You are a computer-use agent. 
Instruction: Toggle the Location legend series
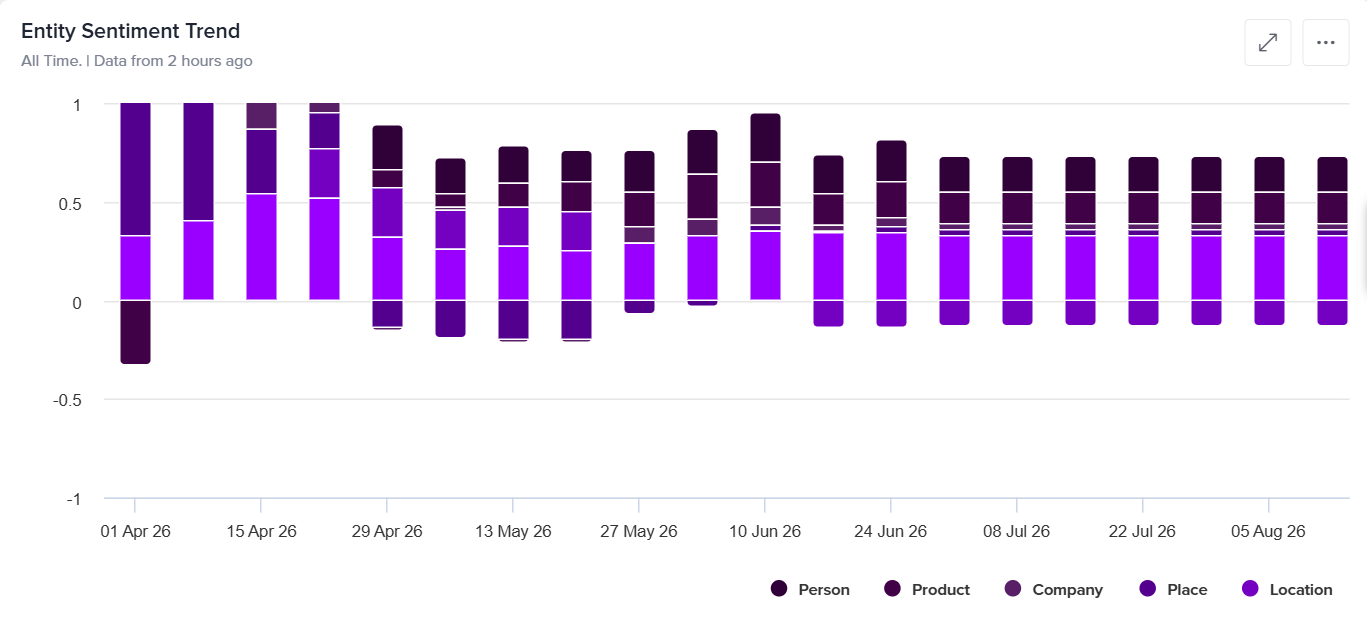click(1286, 590)
